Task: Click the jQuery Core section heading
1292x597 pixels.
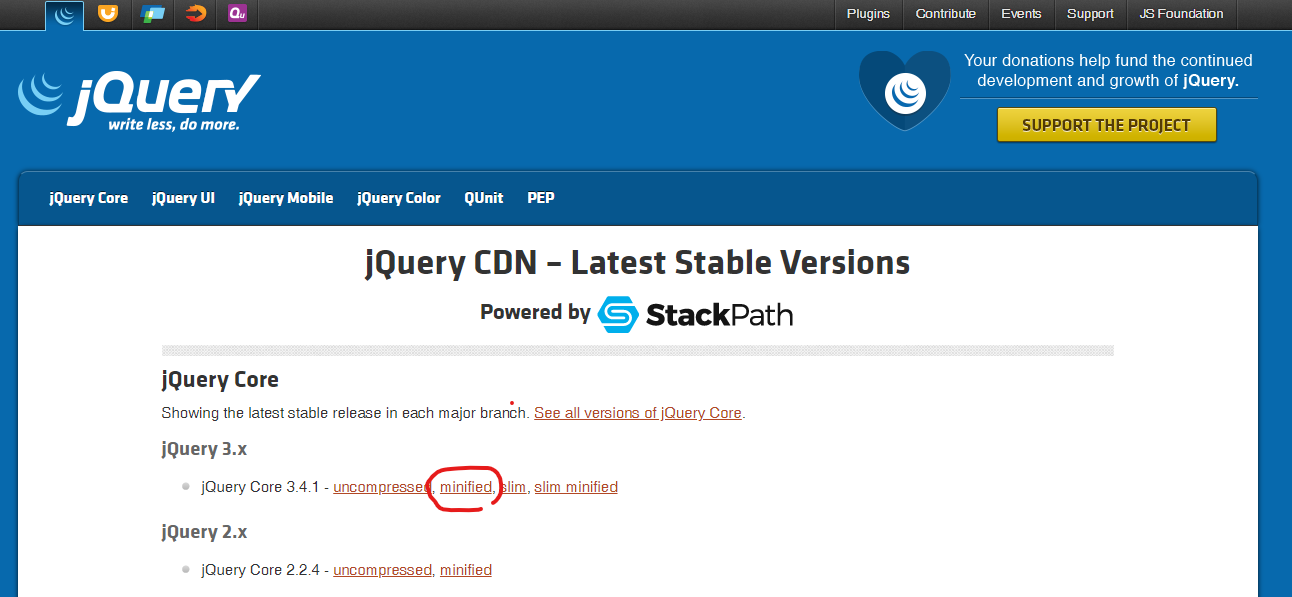Action: (220, 380)
